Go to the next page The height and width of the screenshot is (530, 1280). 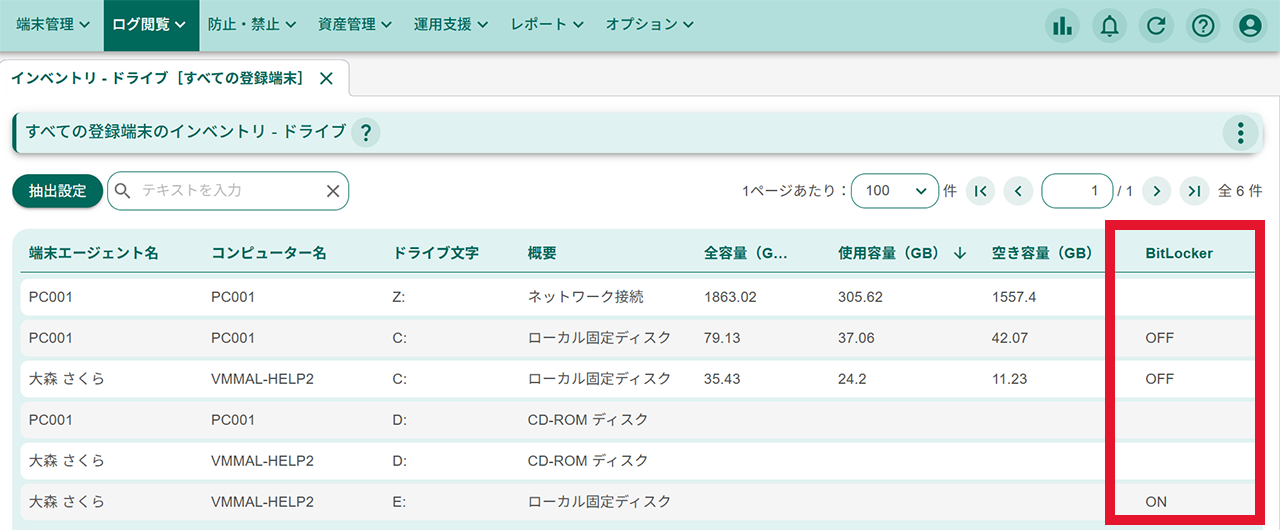1157,191
